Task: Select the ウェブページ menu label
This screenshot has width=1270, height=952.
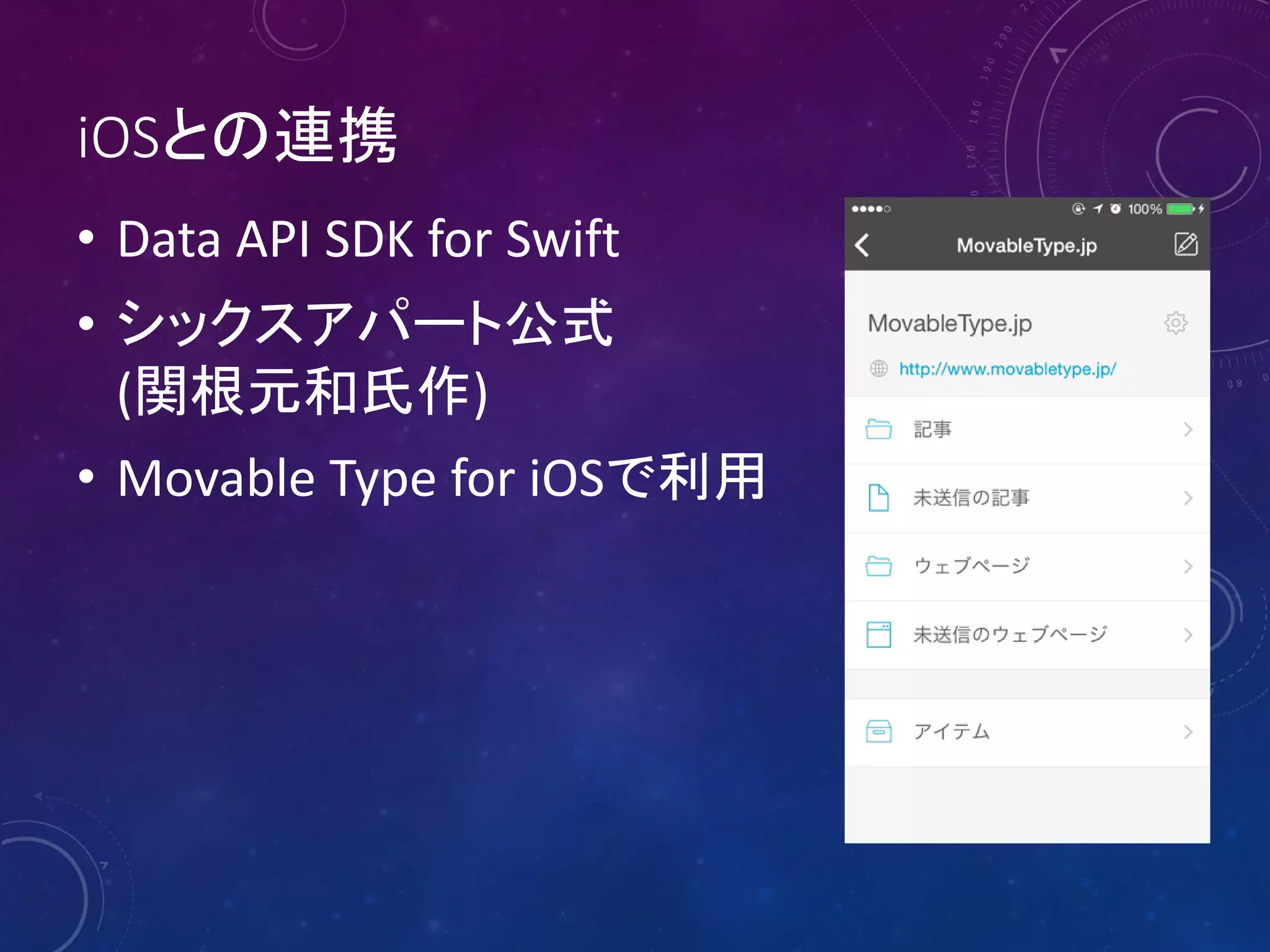Action: (x=972, y=566)
